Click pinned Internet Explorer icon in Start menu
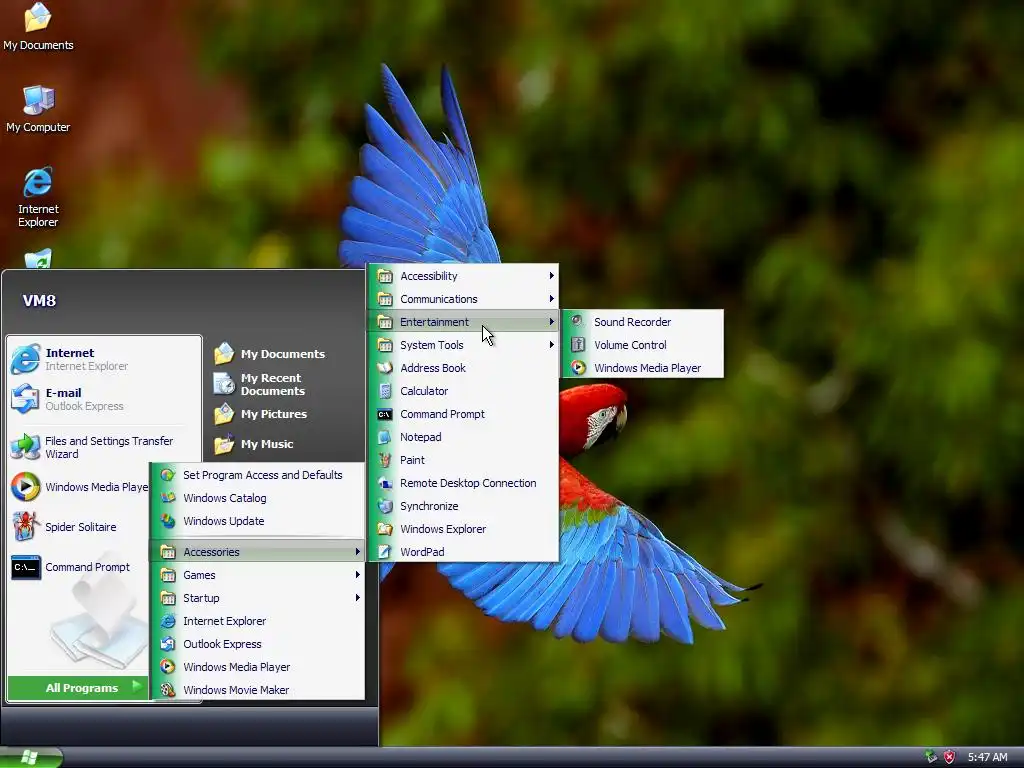This screenshot has height=768, width=1024. point(25,359)
